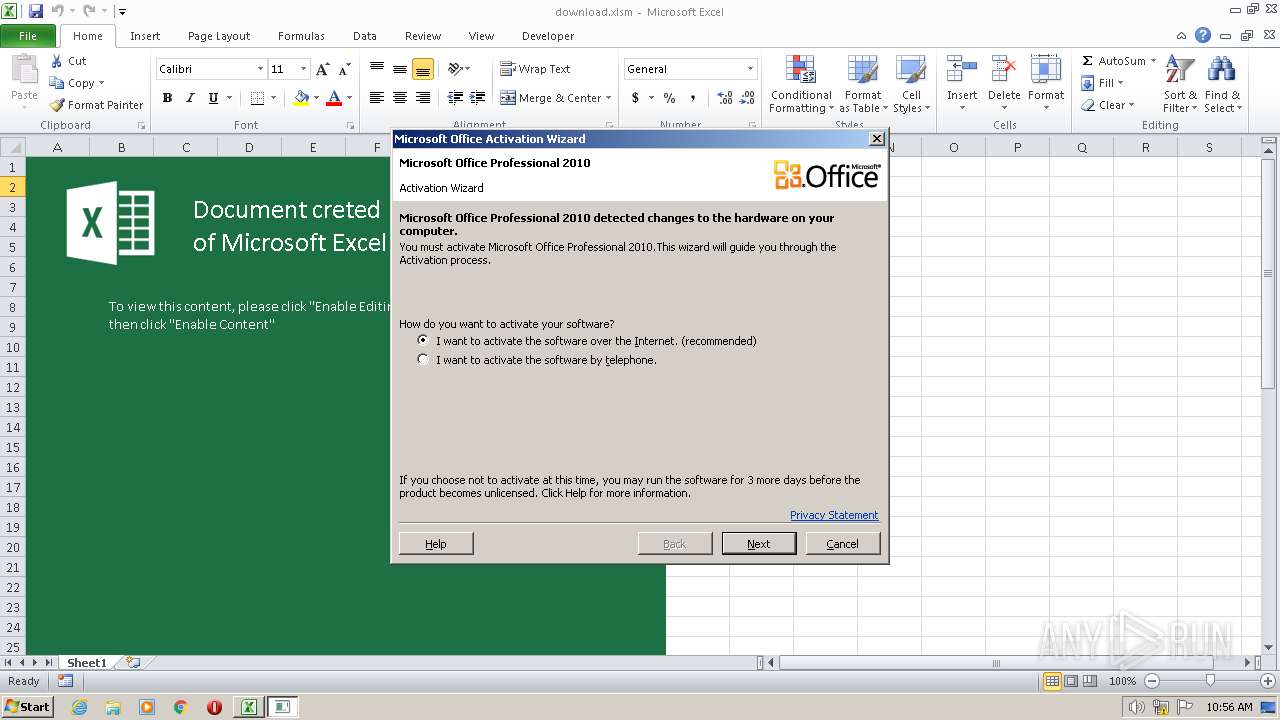1280x720 pixels.
Task: Click the horizontal scrollbar thumb
Action: click(x=996, y=662)
